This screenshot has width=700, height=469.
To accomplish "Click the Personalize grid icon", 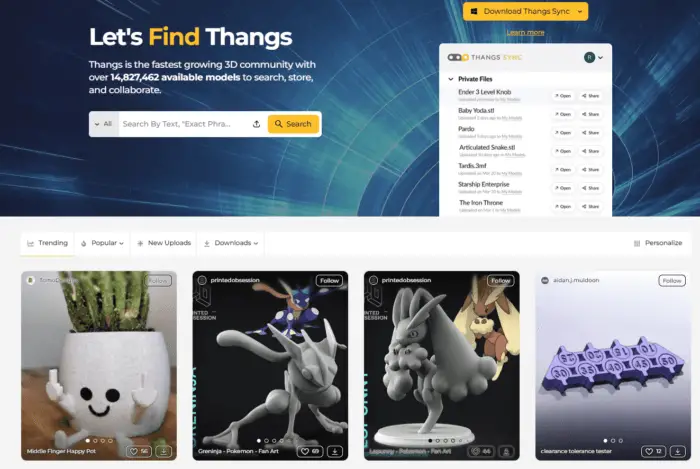I will [637, 243].
